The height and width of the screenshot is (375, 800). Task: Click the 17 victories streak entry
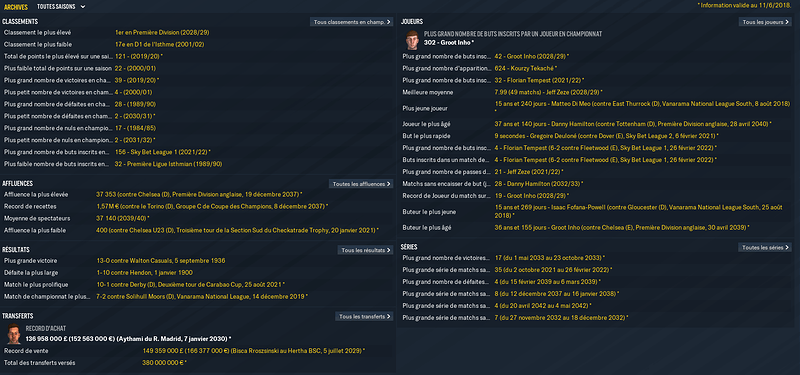point(549,258)
